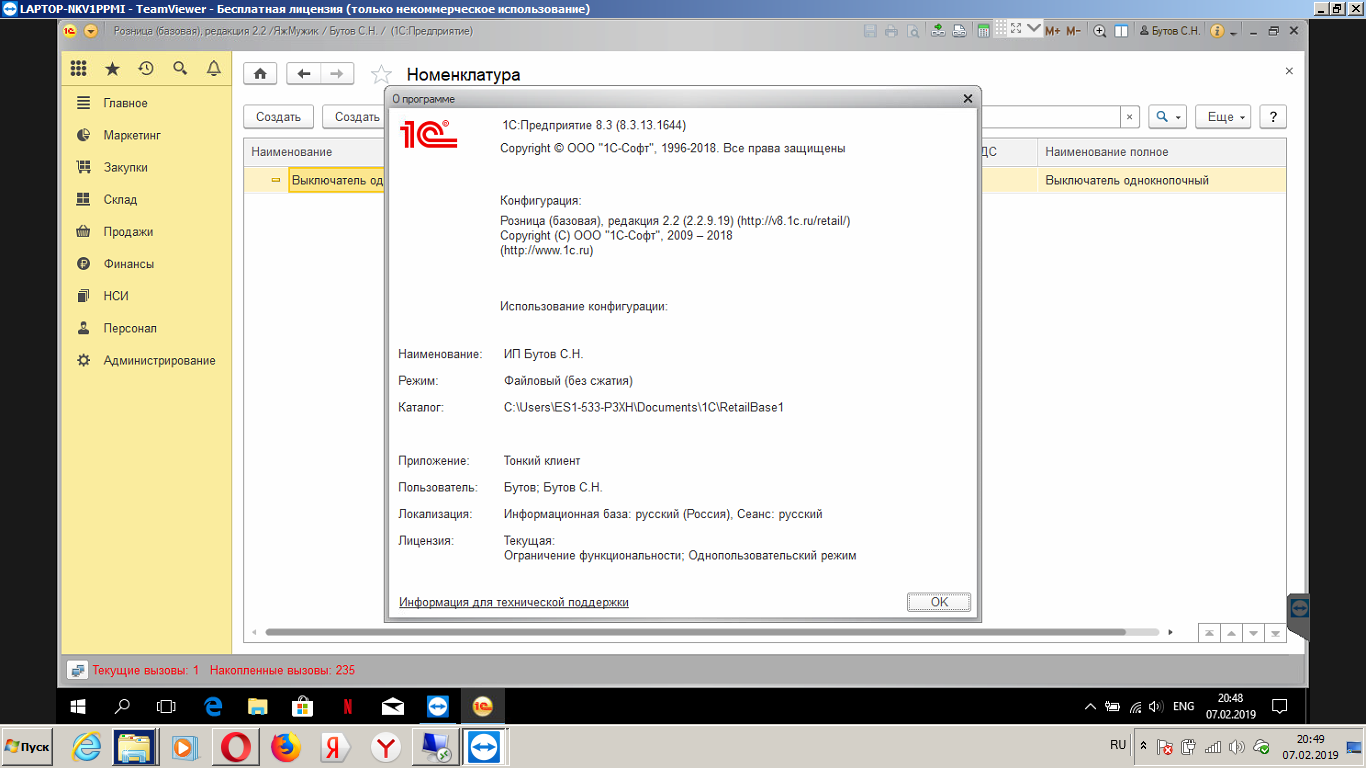Click the local tray volume icon
The width and height of the screenshot is (1366, 768).
[x=1236, y=747]
